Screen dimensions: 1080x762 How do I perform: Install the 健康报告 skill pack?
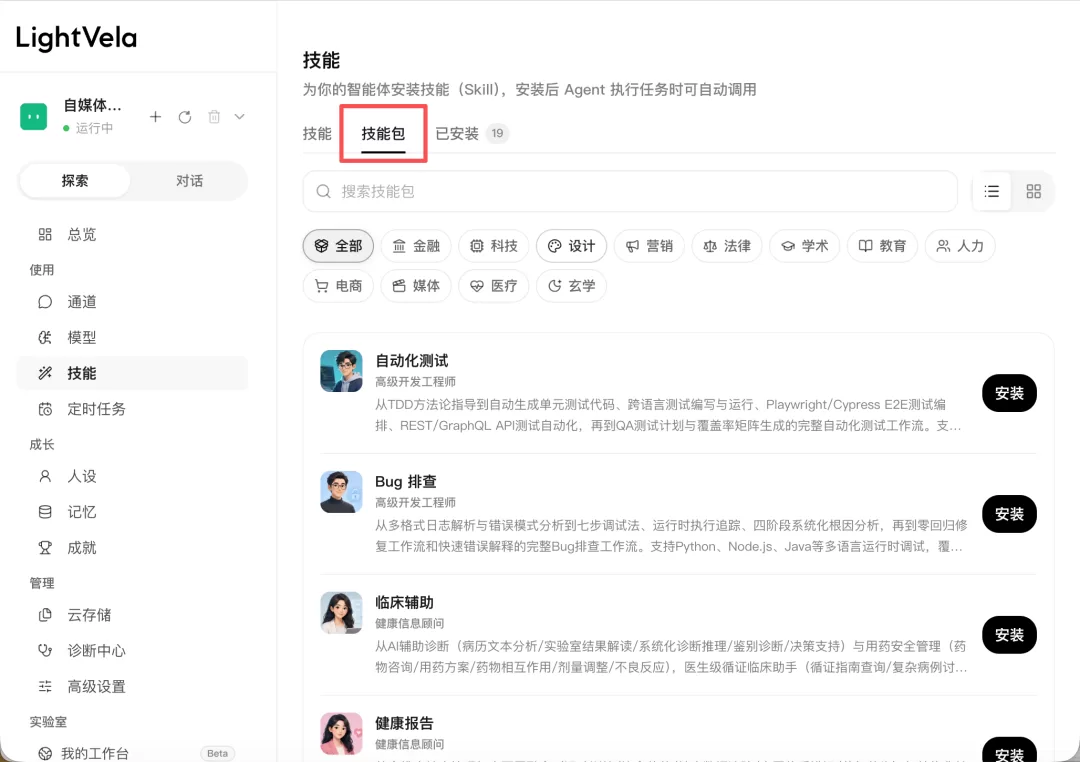pyautogui.click(x=1009, y=751)
